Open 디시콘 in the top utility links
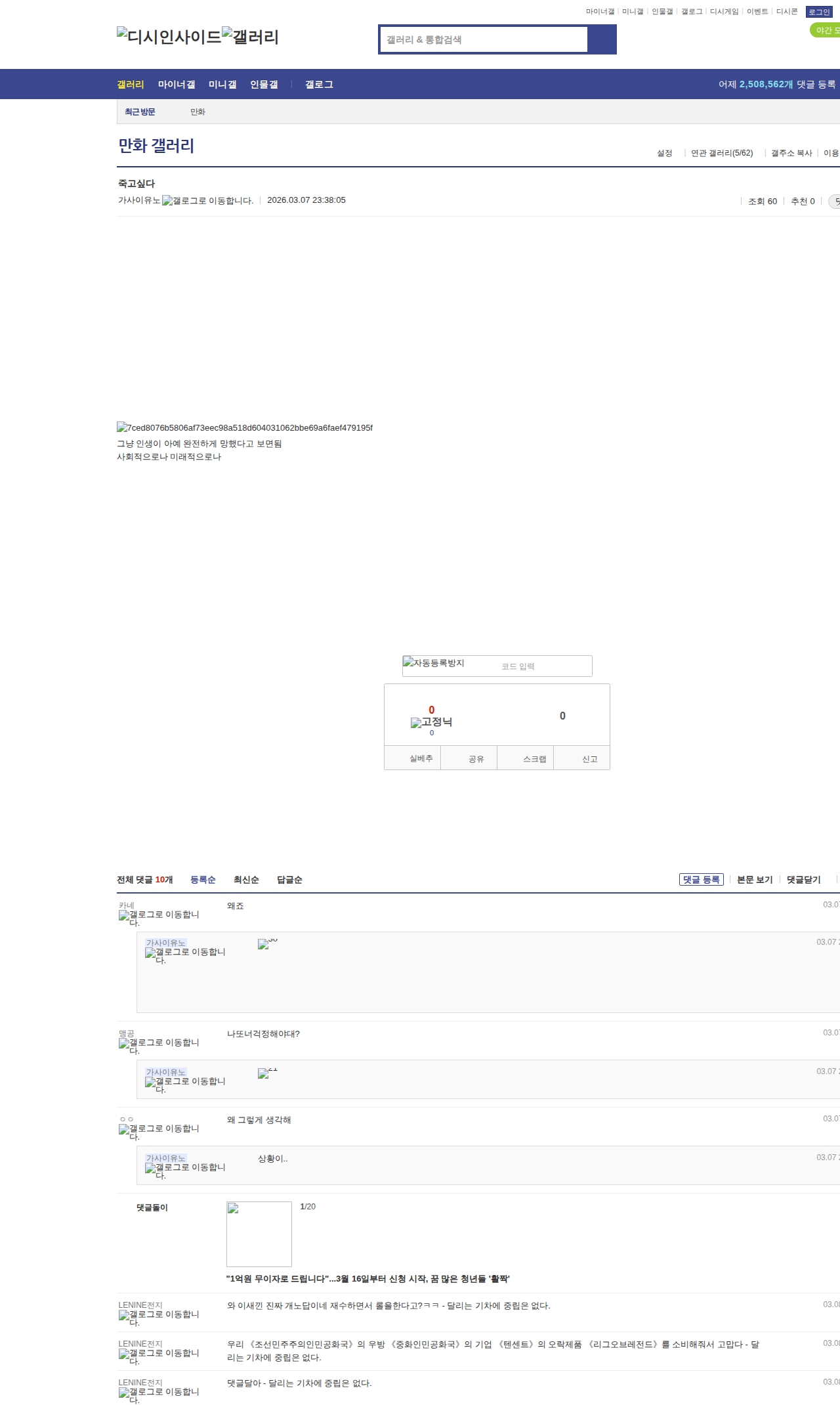This screenshot has width=840, height=1405. 787,12
